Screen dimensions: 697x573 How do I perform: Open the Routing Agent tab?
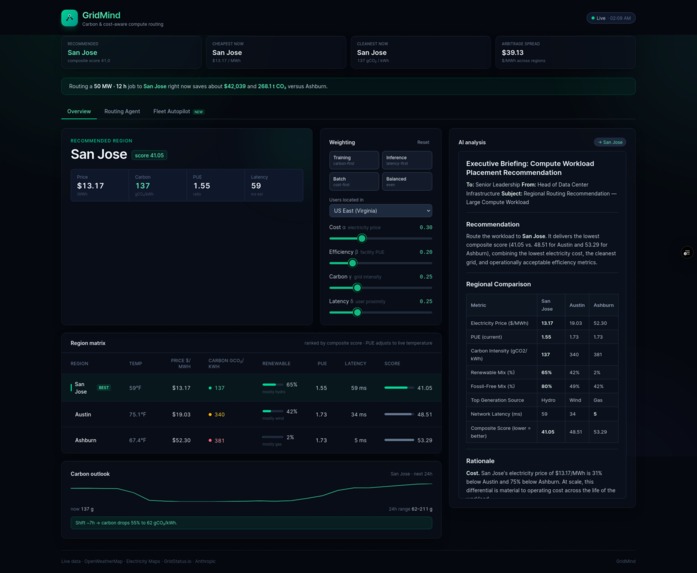pos(122,112)
